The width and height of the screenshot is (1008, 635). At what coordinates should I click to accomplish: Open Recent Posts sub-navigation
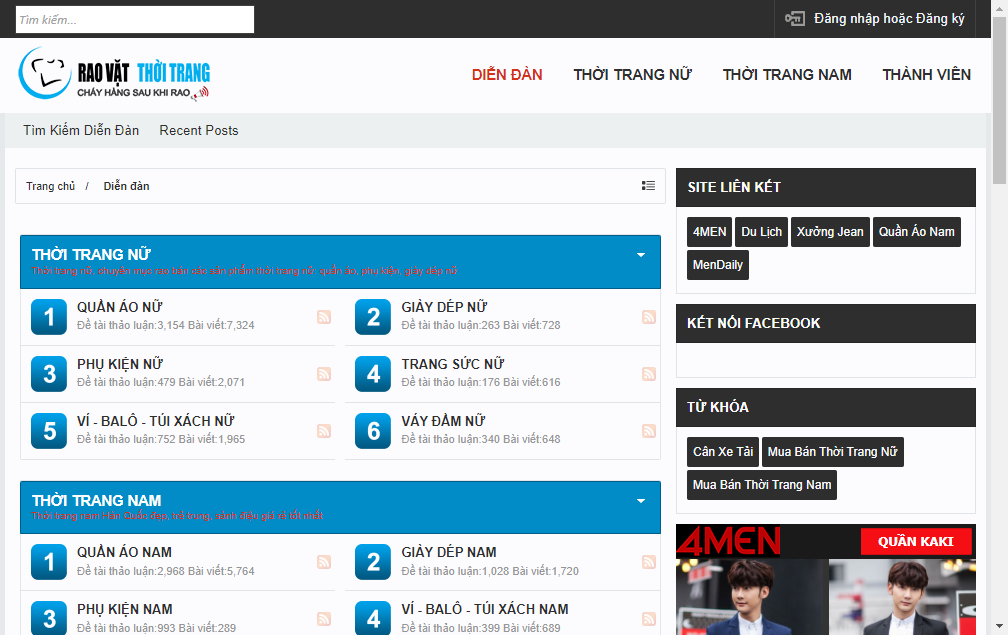tap(199, 130)
